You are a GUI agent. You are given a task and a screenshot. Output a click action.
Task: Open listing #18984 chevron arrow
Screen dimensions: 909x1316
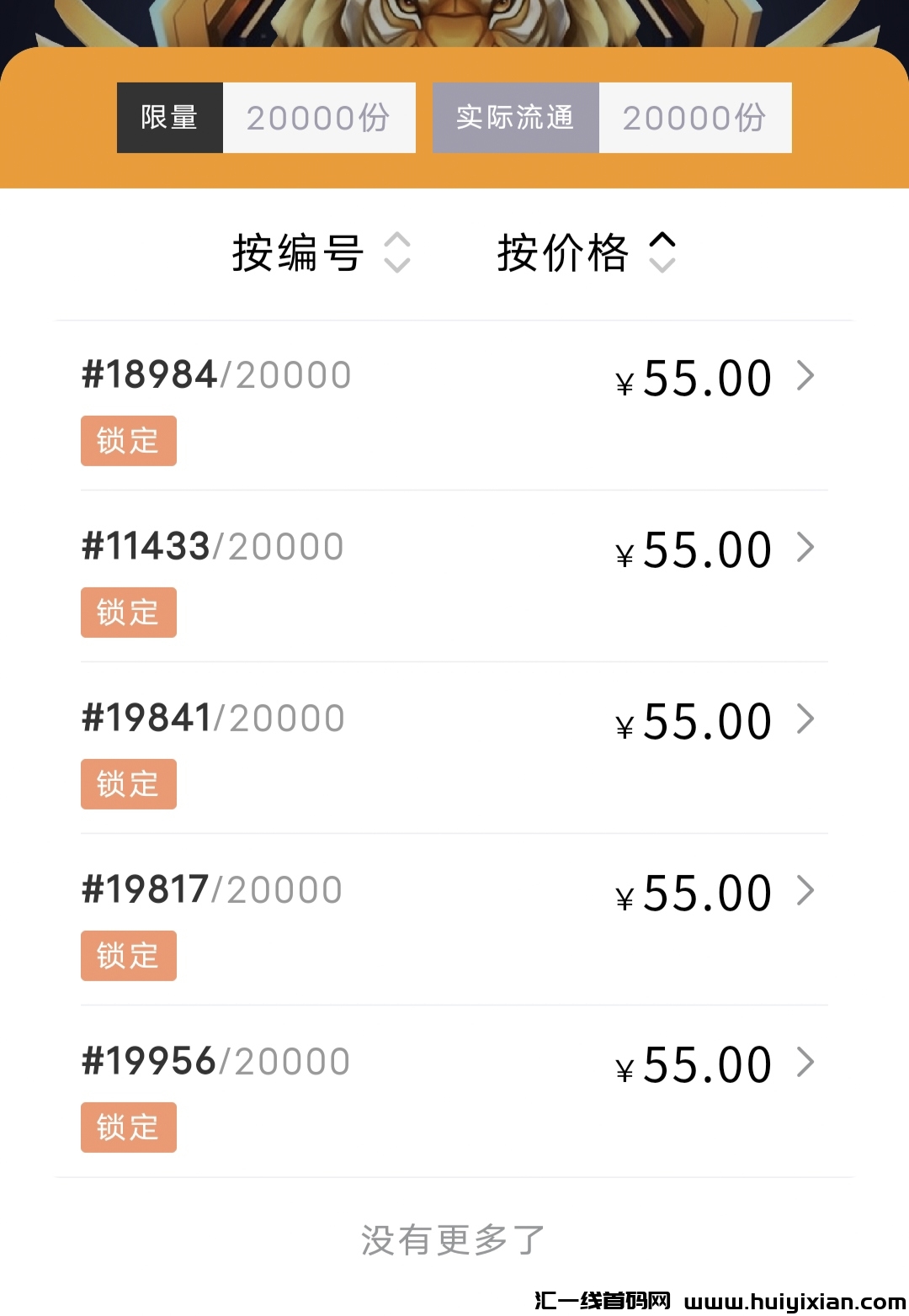click(x=805, y=376)
